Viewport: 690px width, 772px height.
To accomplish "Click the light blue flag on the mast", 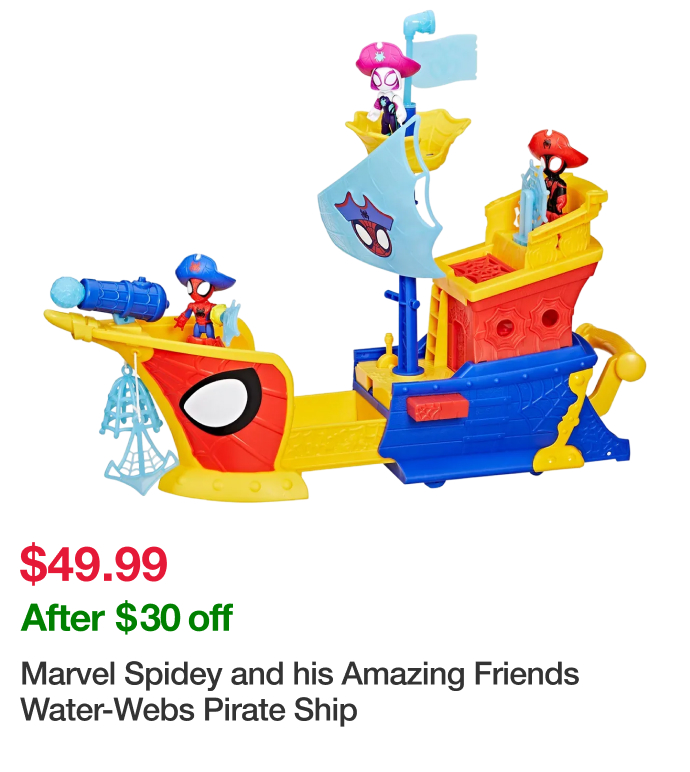I will coord(445,60).
